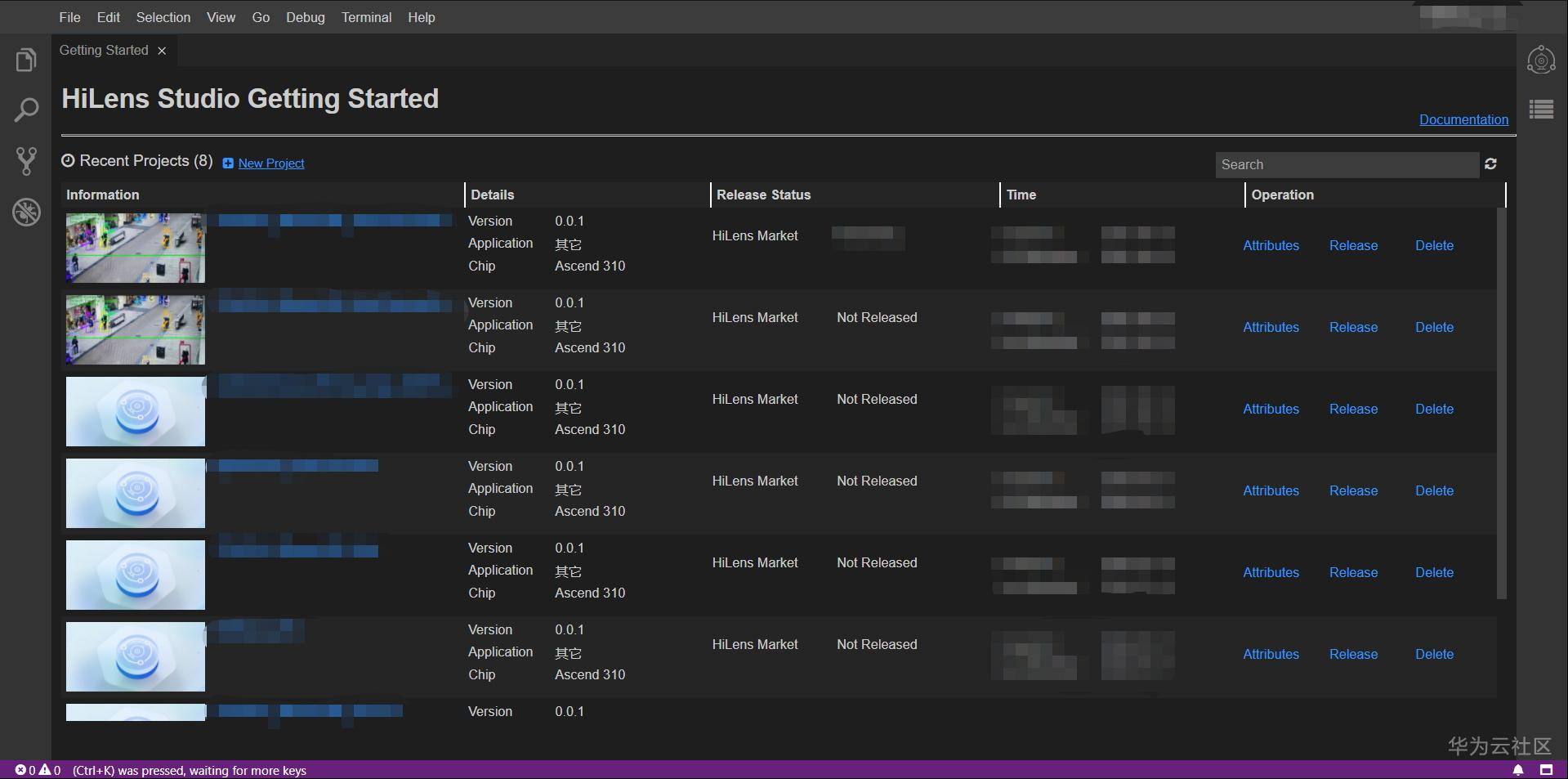
Task: Click the list view icon in right sidebar
Action: click(x=1541, y=110)
